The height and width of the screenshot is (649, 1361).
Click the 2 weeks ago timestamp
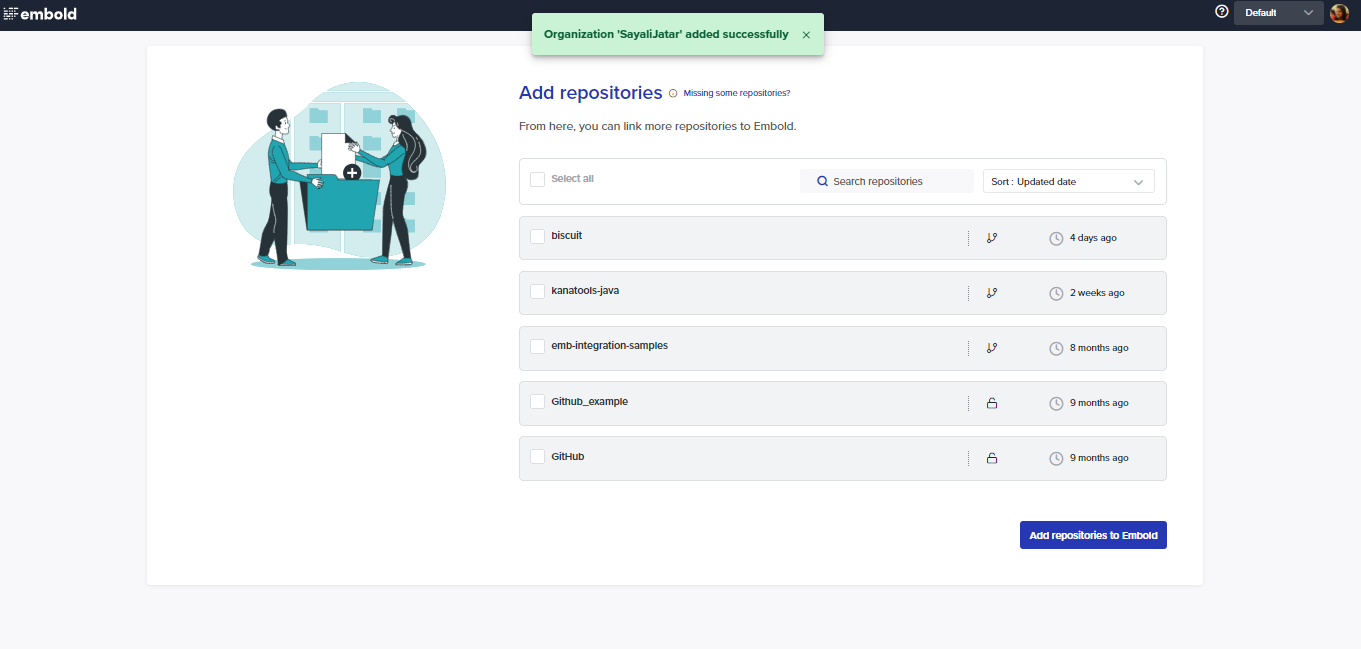[x=1097, y=293]
